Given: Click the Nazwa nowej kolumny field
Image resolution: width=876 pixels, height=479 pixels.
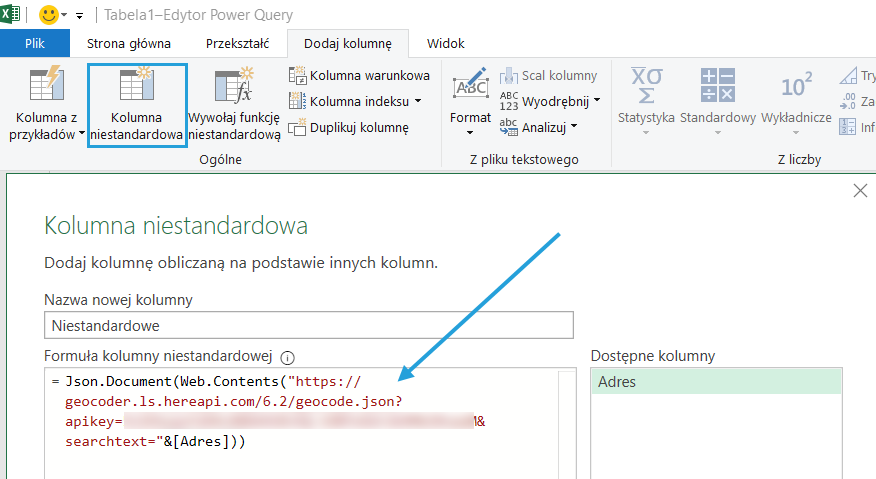Looking at the screenshot, I should 309,325.
